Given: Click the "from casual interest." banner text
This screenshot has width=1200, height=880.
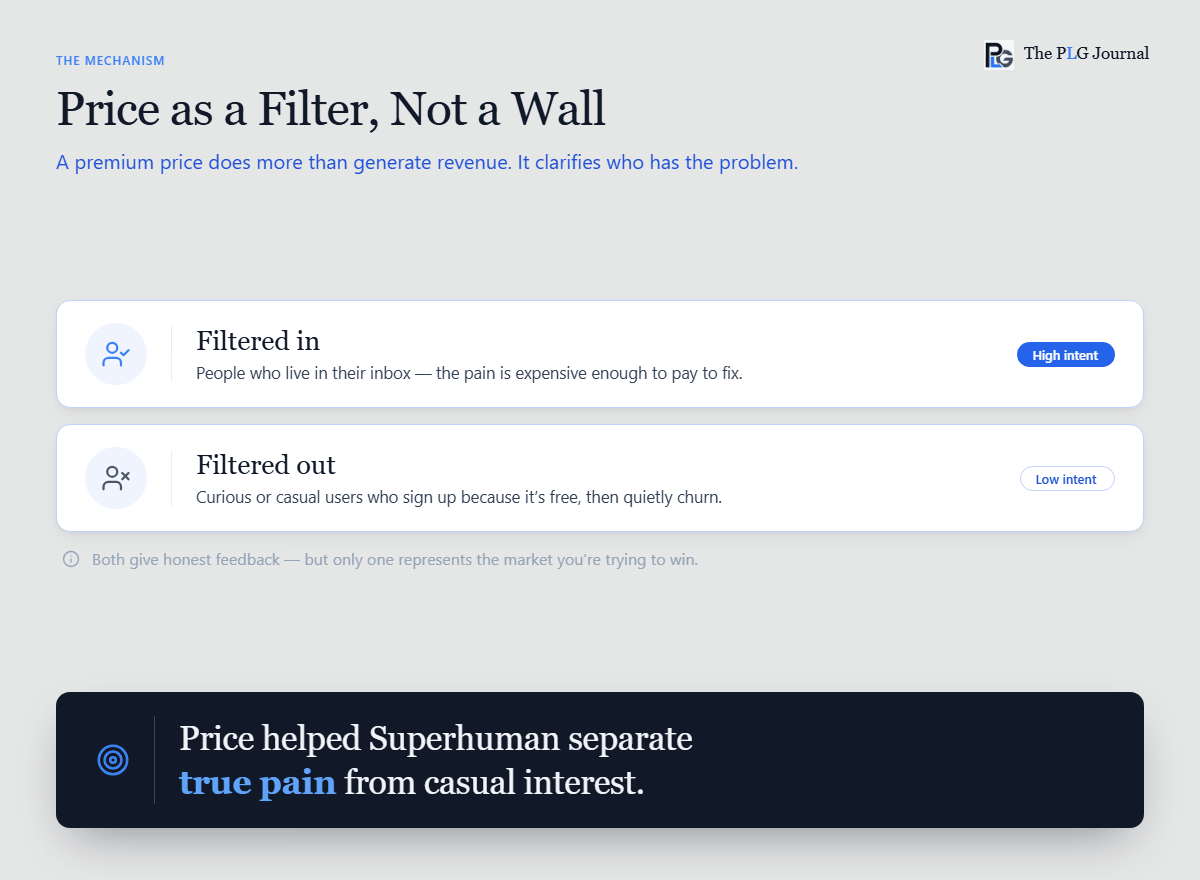Looking at the screenshot, I should click(494, 782).
